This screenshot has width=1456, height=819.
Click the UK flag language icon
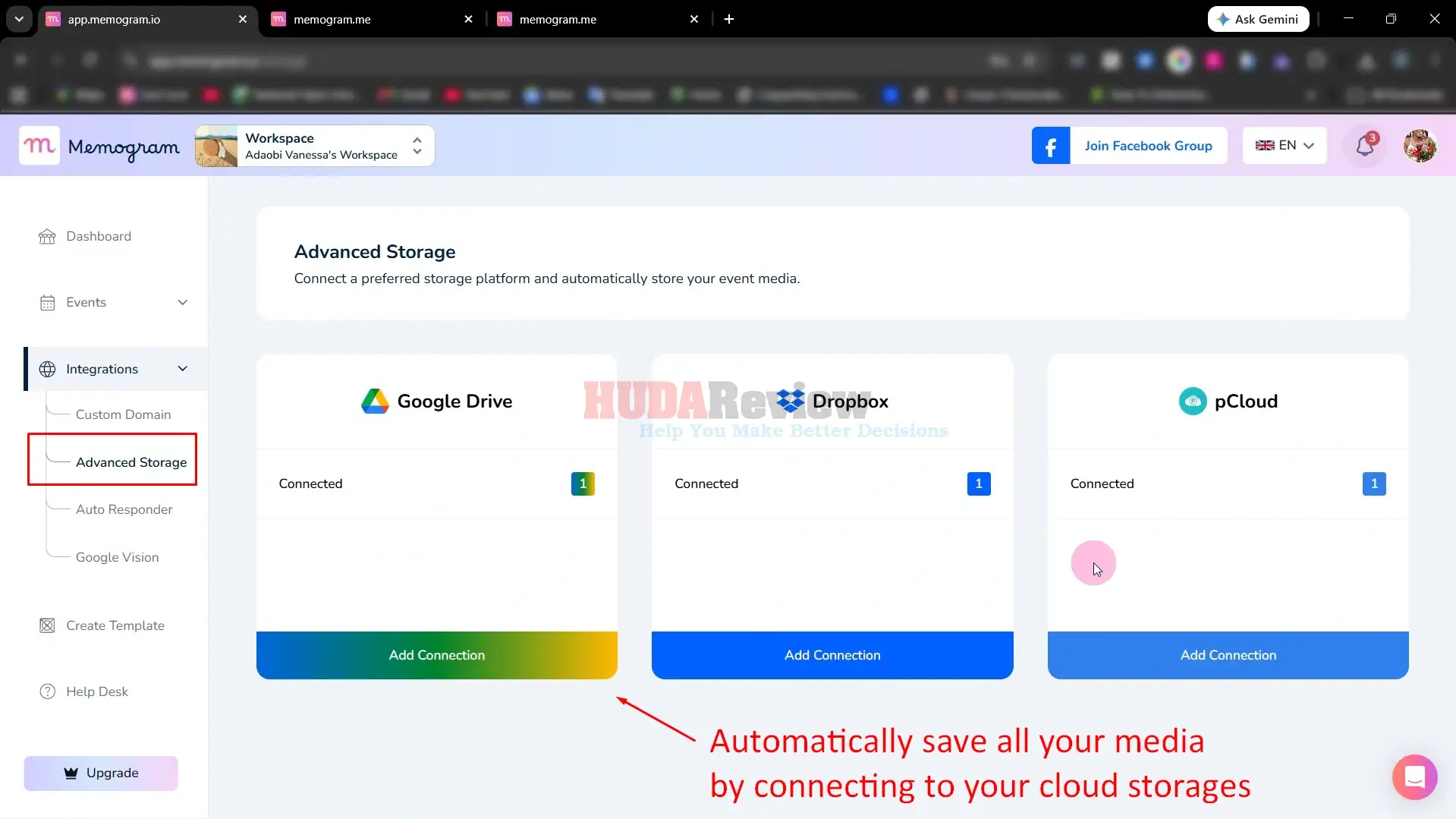coord(1265,145)
